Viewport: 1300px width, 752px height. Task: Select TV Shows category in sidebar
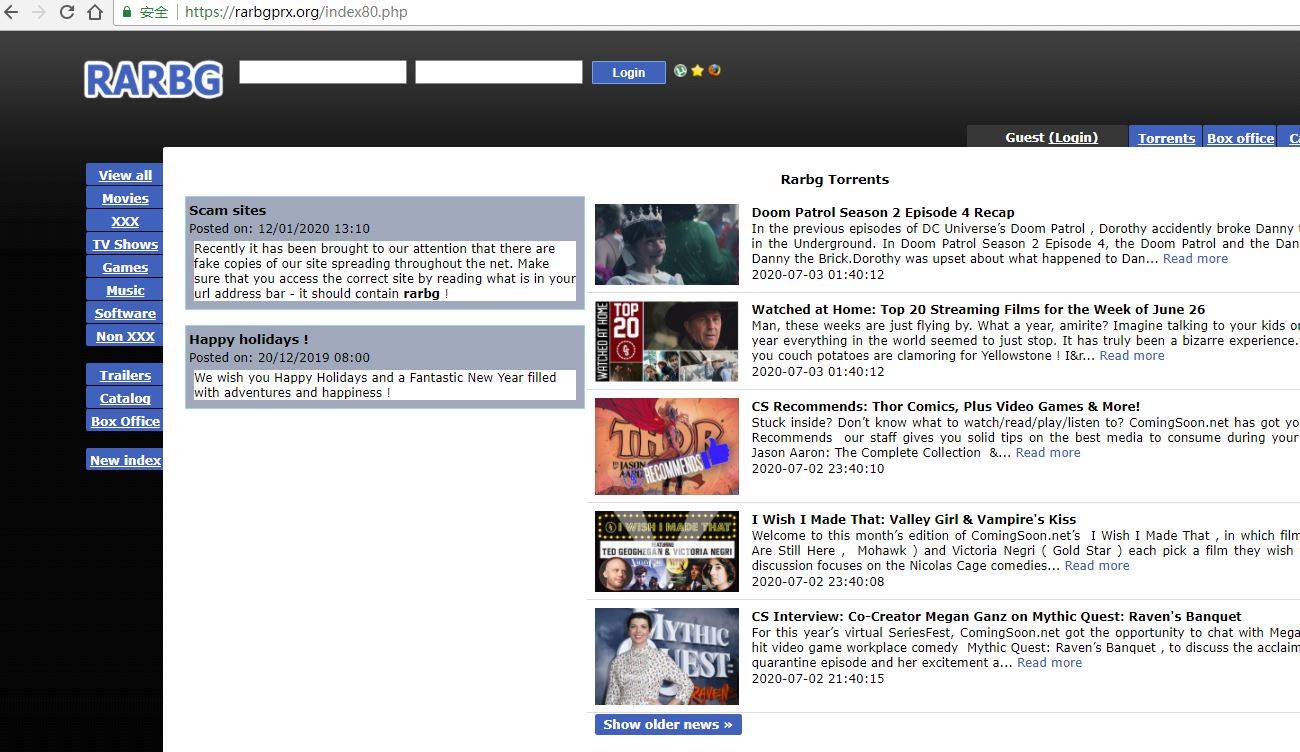coord(125,244)
